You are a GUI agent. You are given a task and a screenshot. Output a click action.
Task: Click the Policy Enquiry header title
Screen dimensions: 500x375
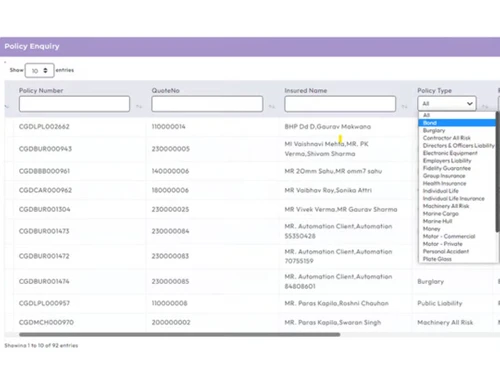click(x=32, y=46)
